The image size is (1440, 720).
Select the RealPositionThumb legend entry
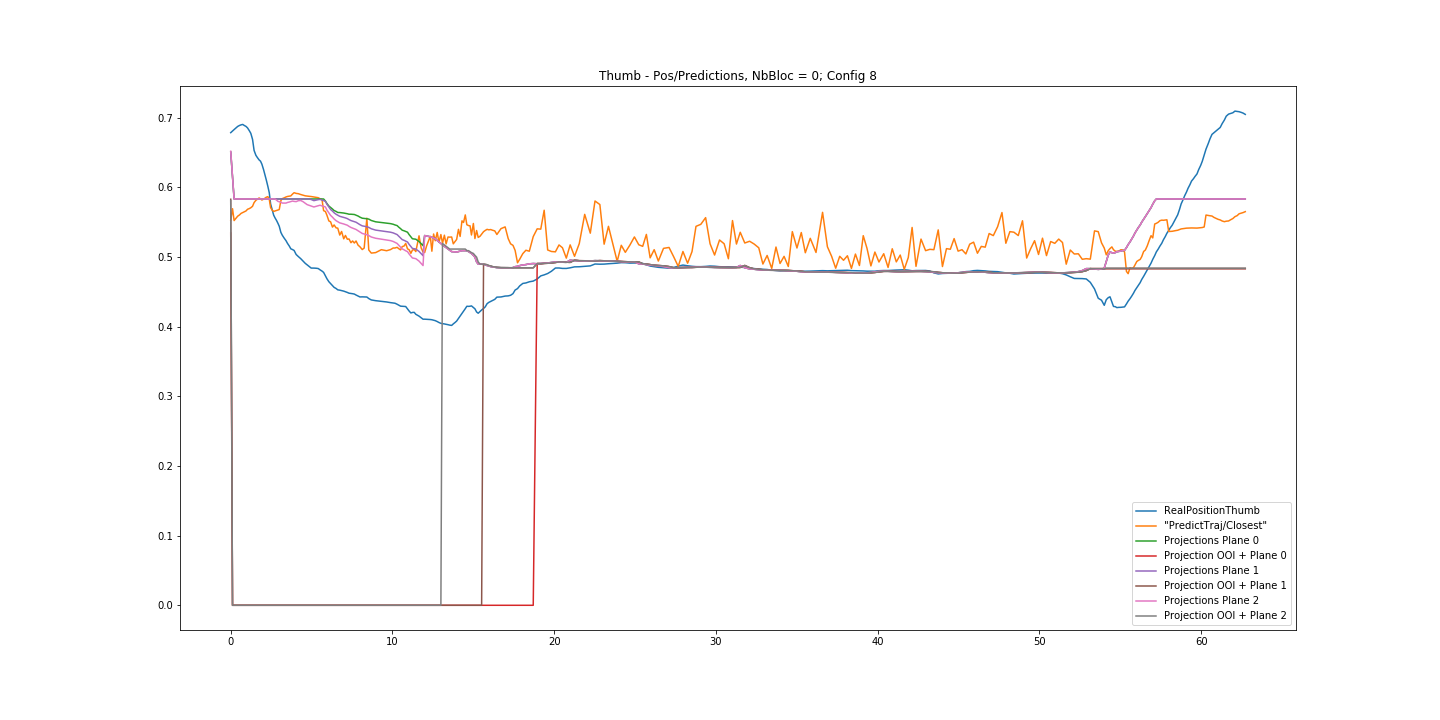[x=1211, y=511]
